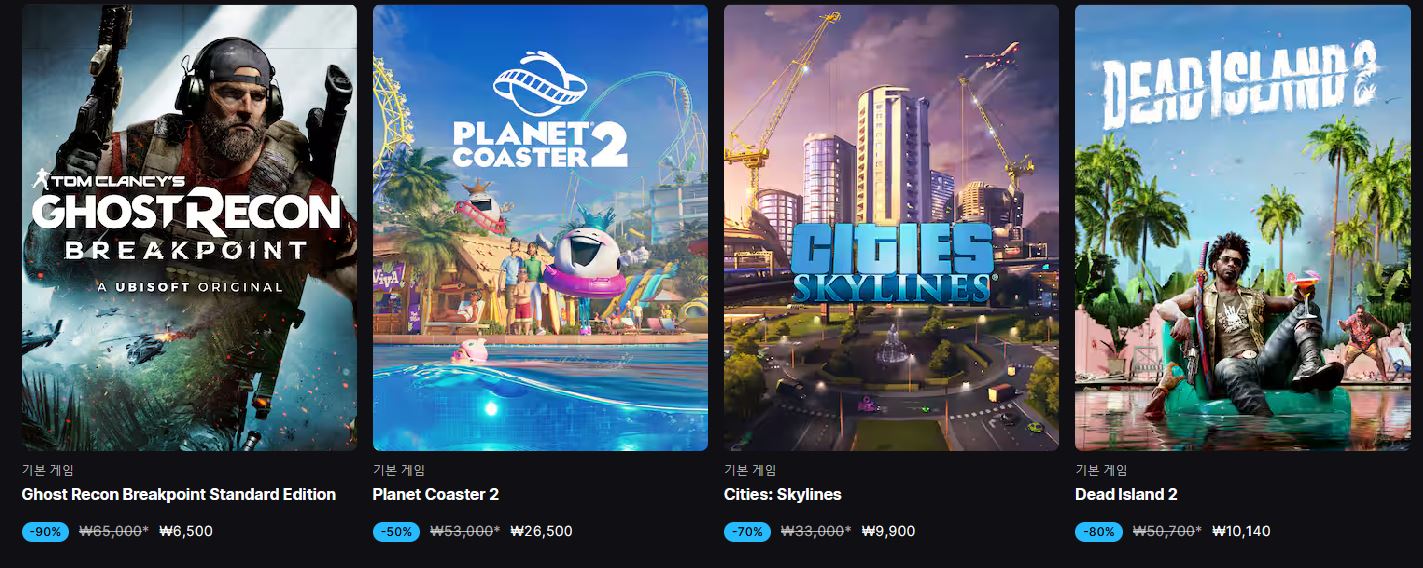Open the Cities: Skylines title link
This screenshot has height=568, width=1423.
click(783, 494)
